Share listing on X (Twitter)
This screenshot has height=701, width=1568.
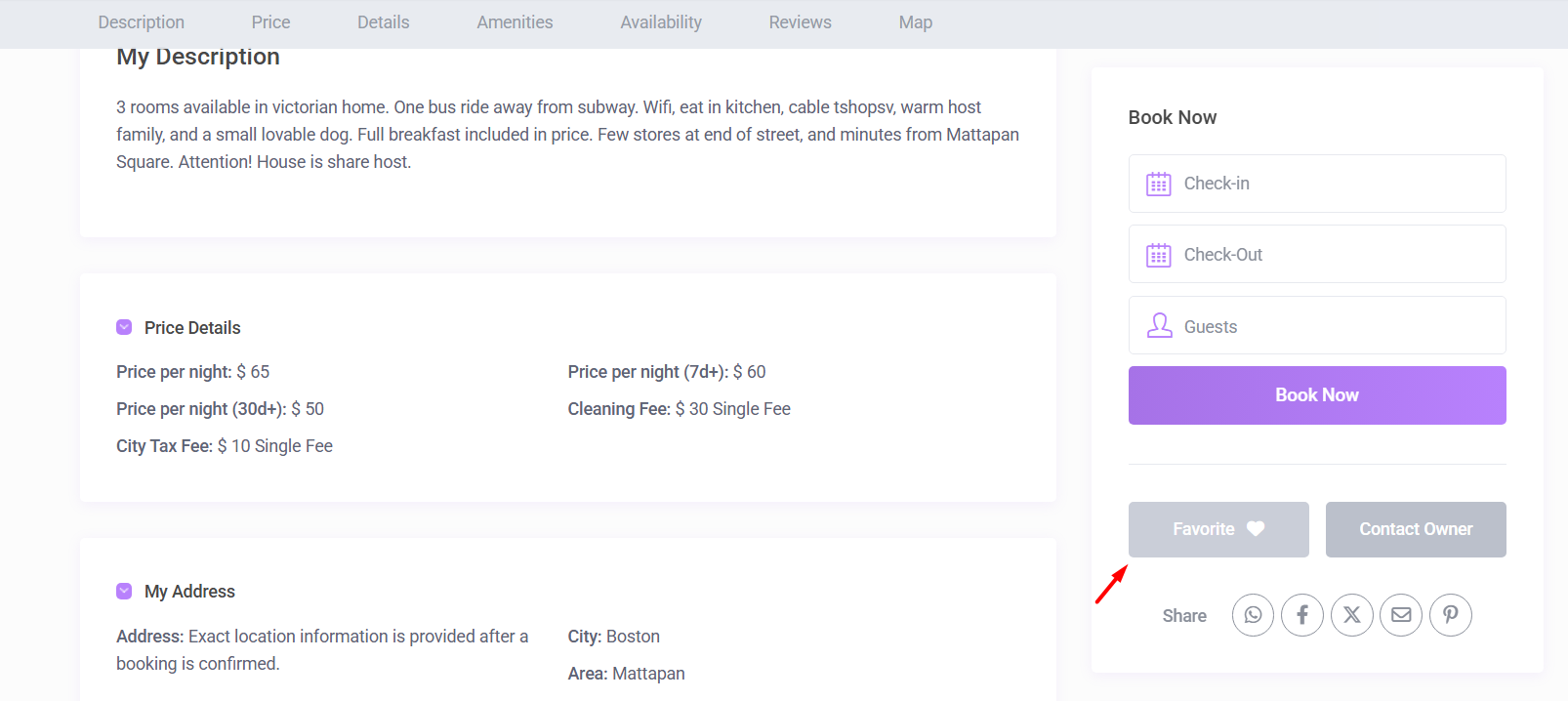pos(1352,615)
